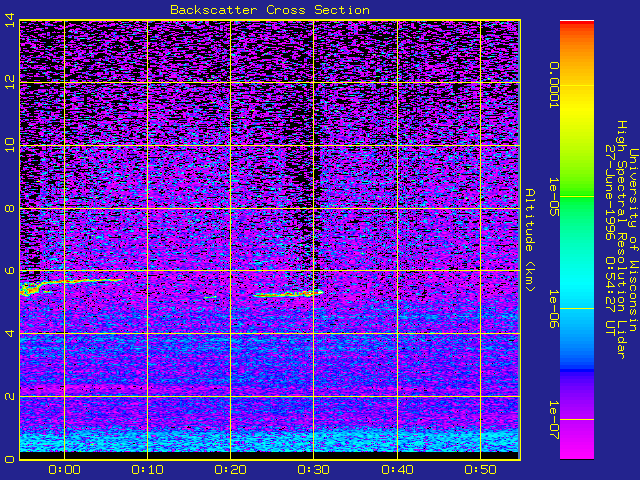This screenshot has height=480, width=640.
Task: Select the 0:50 time axis label
Action: coord(480,470)
